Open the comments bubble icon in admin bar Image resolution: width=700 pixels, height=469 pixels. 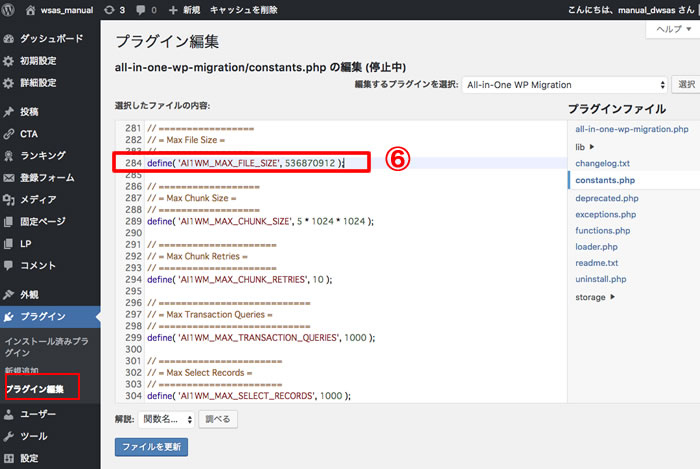point(141,10)
